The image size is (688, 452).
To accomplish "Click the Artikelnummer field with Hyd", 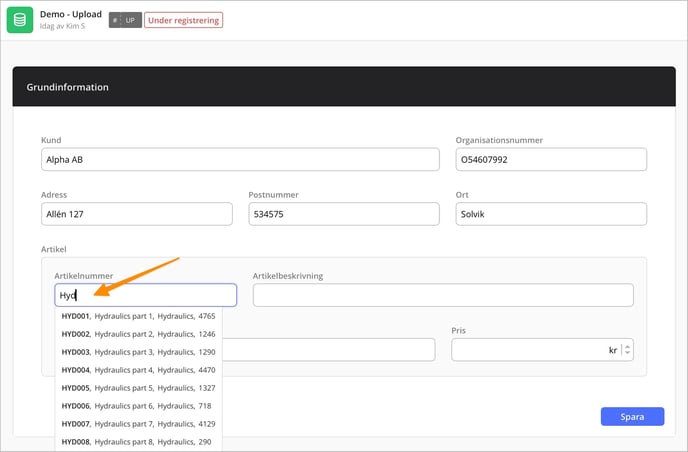I will (146, 295).
